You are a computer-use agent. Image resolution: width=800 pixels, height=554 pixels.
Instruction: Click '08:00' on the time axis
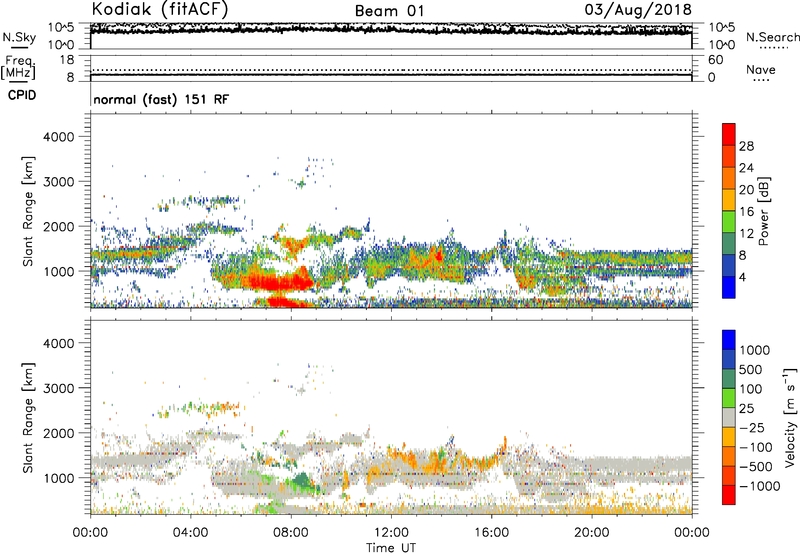click(291, 533)
